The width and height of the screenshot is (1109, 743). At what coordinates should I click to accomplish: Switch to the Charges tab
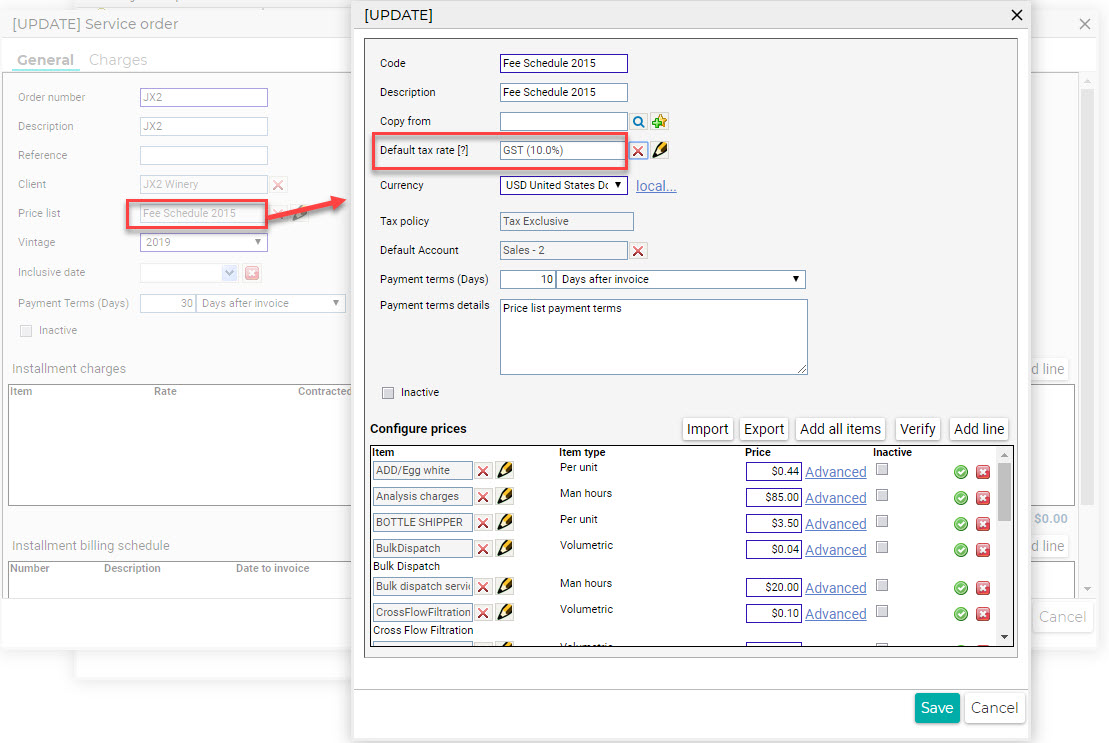click(118, 60)
